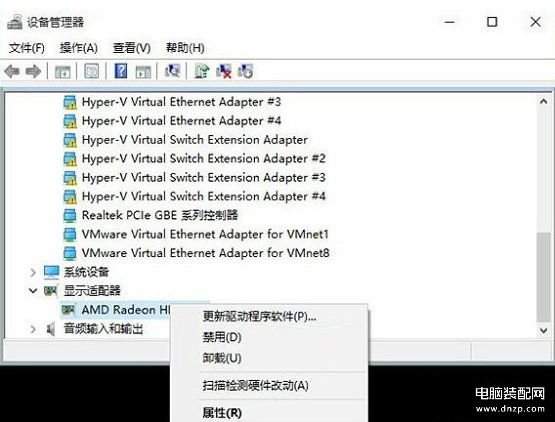Screen dimensions: 555x422
Task: Click the uninstall device red-X icon
Action: pos(224,71)
